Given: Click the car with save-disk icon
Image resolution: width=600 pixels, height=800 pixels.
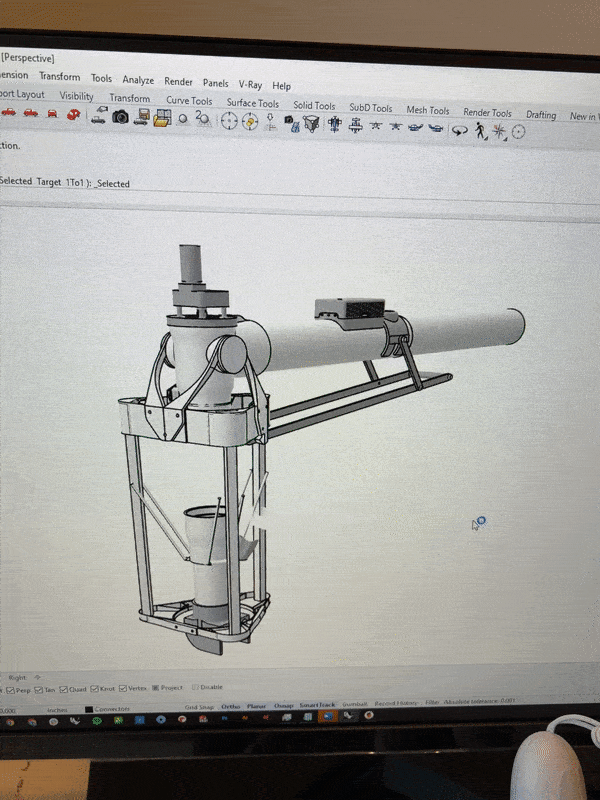Looking at the screenshot, I should click(x=141, y=117).
